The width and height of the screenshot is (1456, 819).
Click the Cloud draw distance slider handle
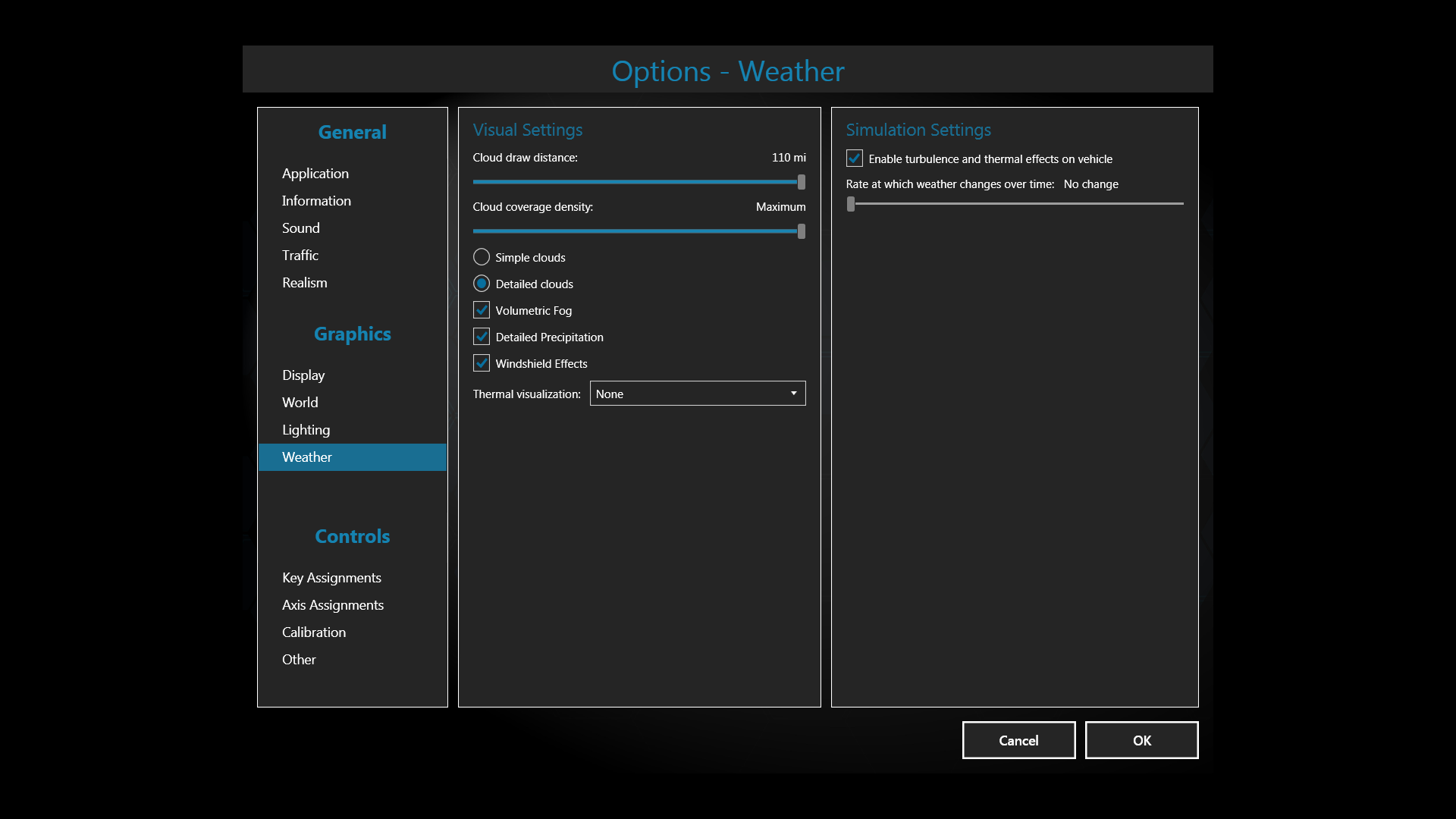point(802,182)
